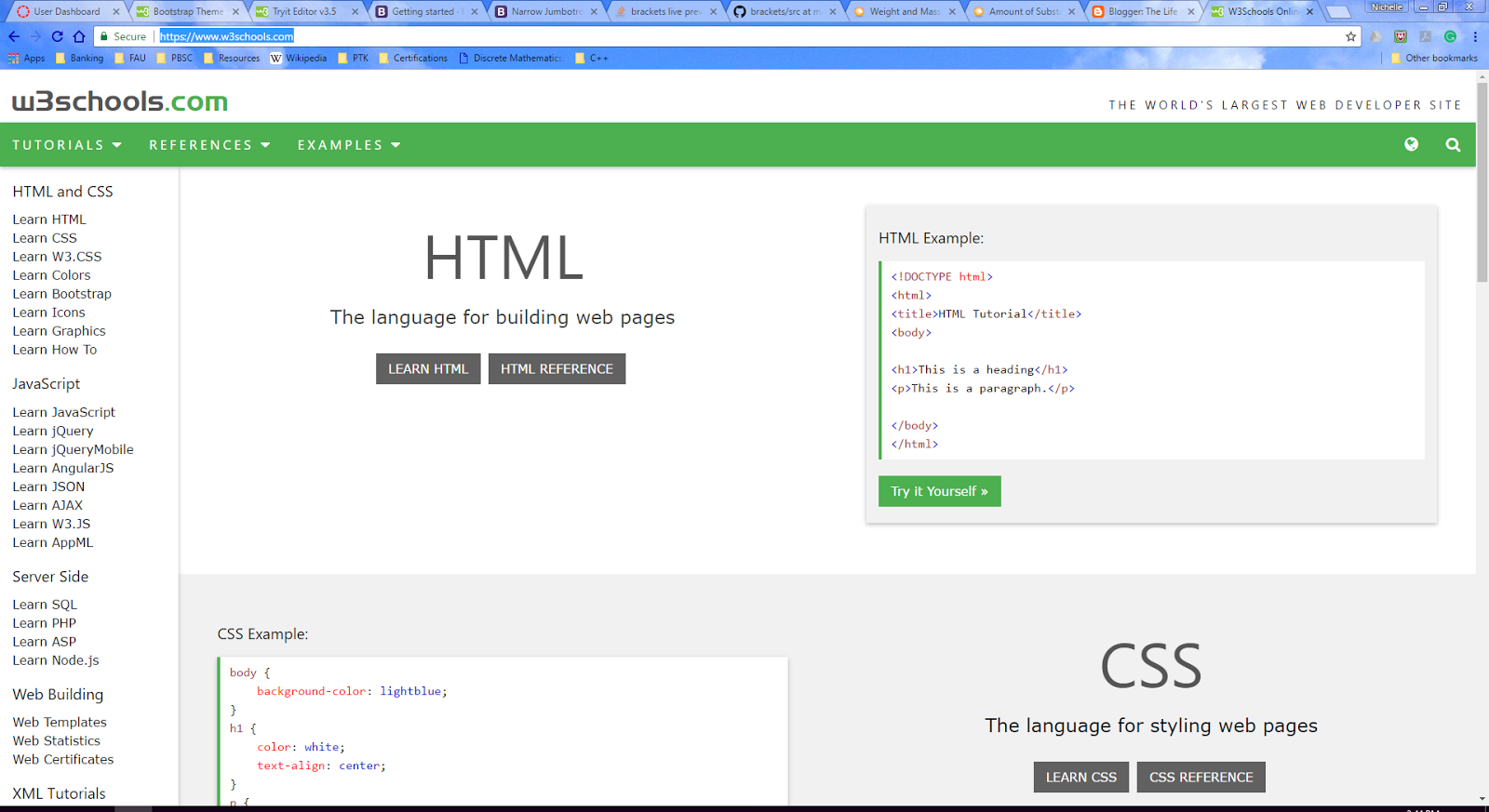
Task: Open the Chrome three-dot menu
Action: 1475,36
